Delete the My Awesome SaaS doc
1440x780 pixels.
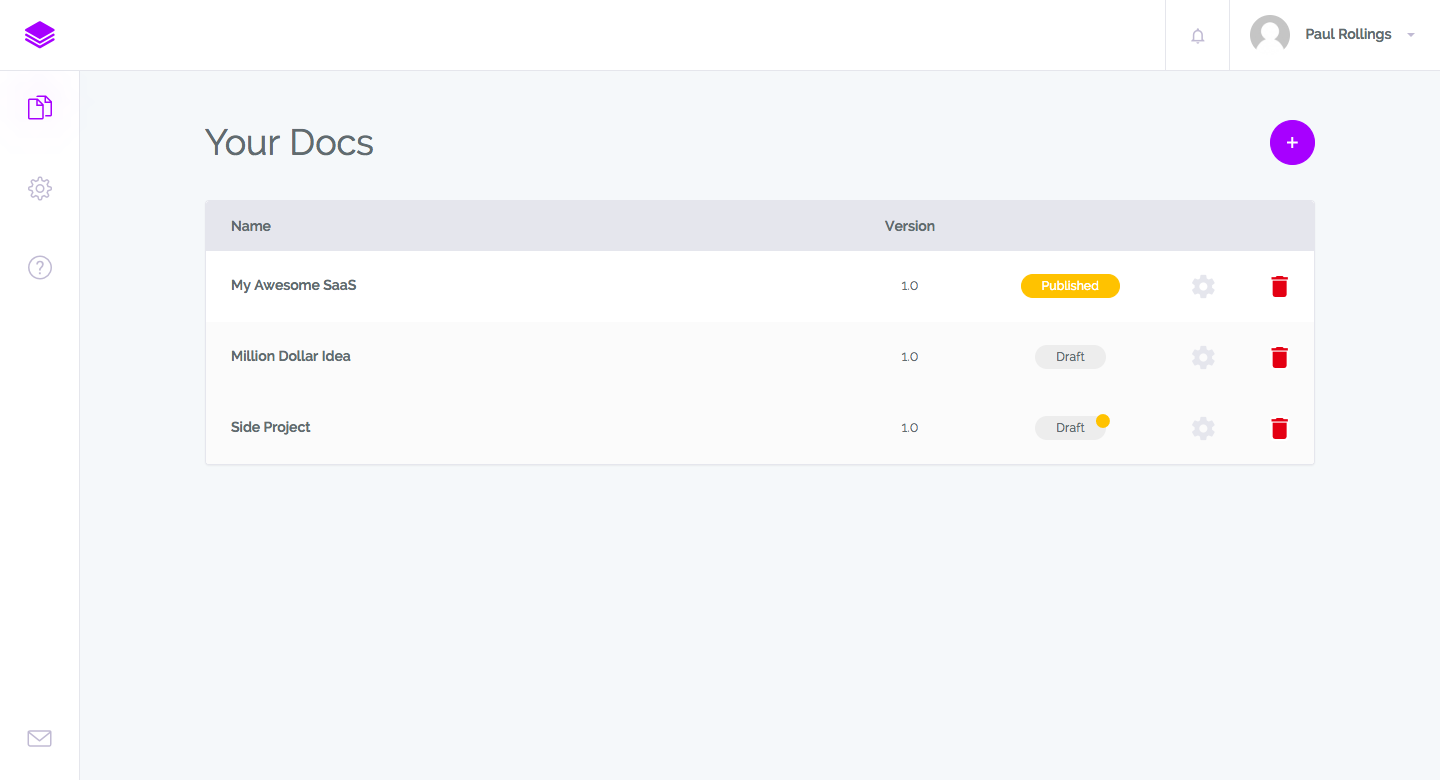1279,286
